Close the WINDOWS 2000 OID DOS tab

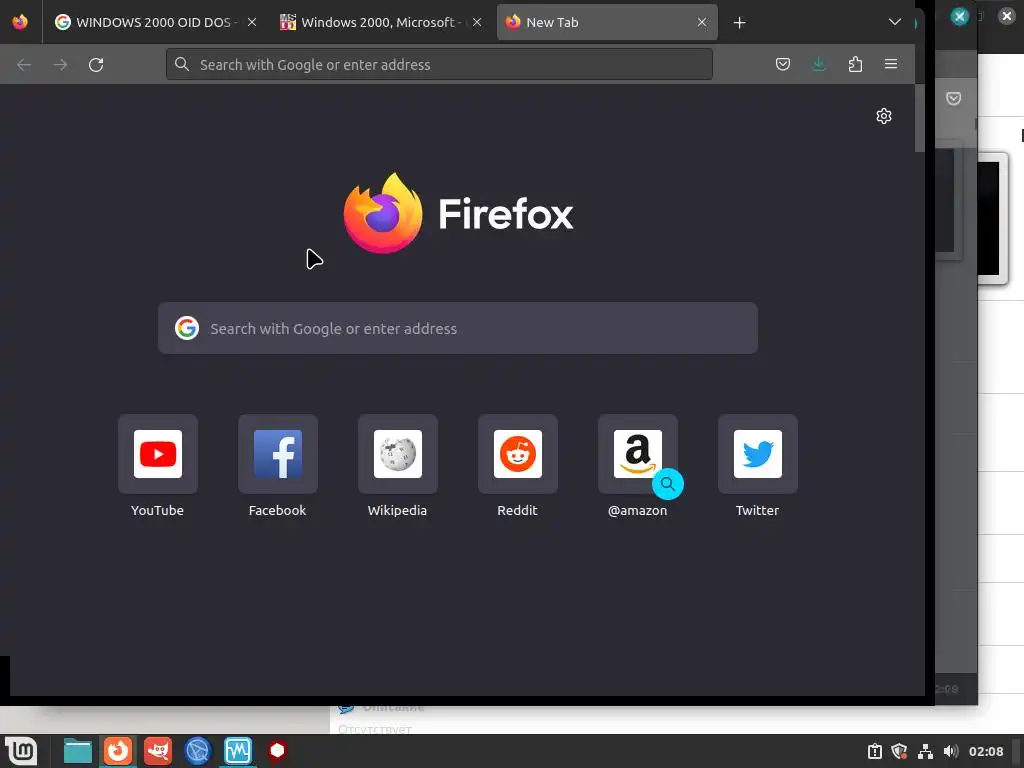click(251, 22)
